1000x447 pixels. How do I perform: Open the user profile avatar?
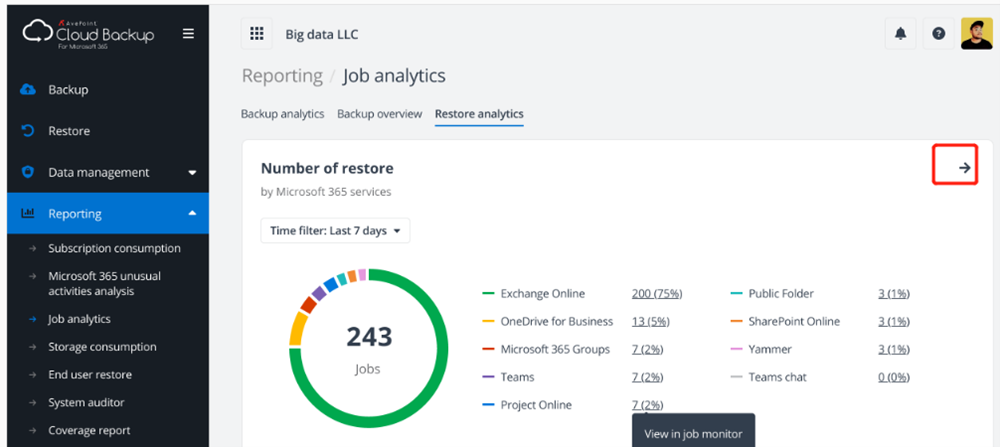(977, 34)
